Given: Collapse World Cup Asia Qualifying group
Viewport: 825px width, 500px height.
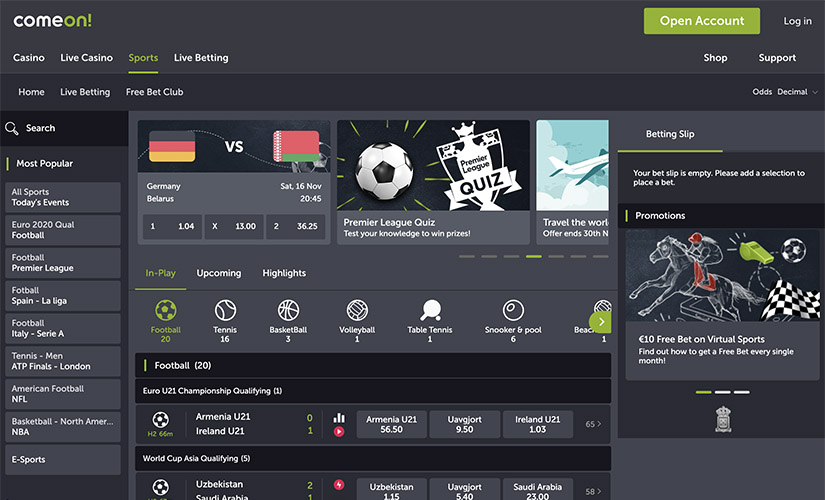Looking at the screenshot, I should point(373,458).
